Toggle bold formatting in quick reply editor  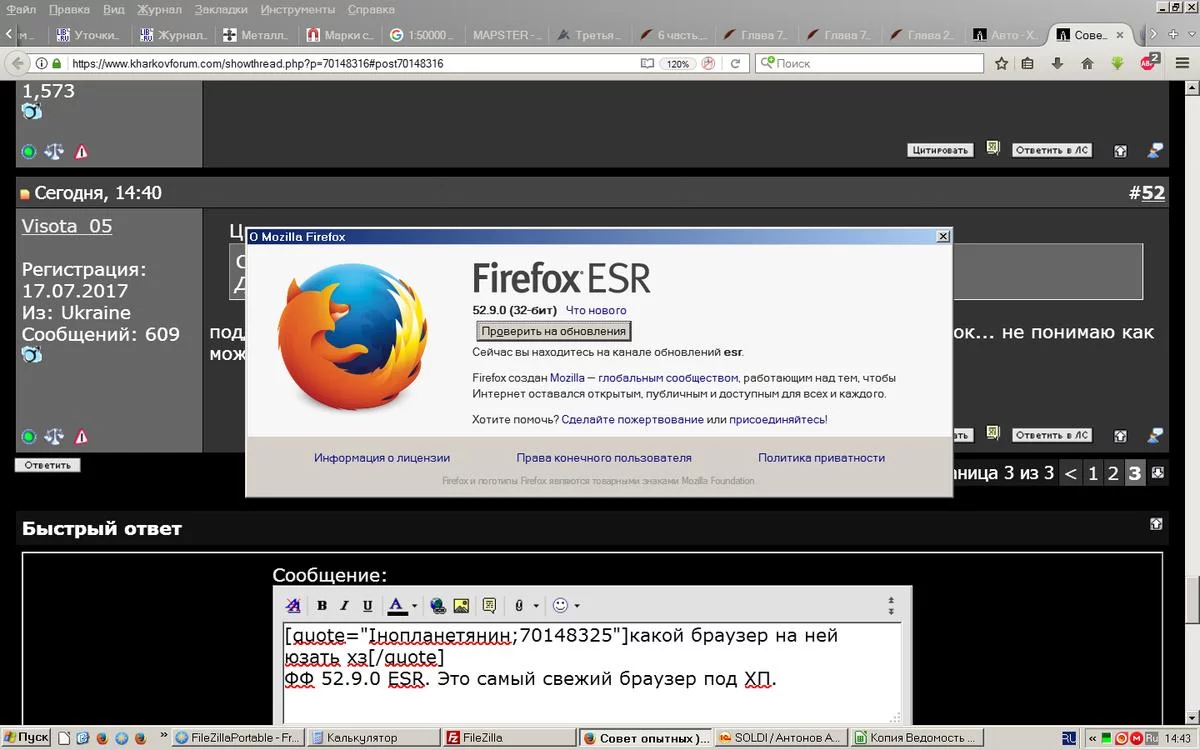coord(322,606)
